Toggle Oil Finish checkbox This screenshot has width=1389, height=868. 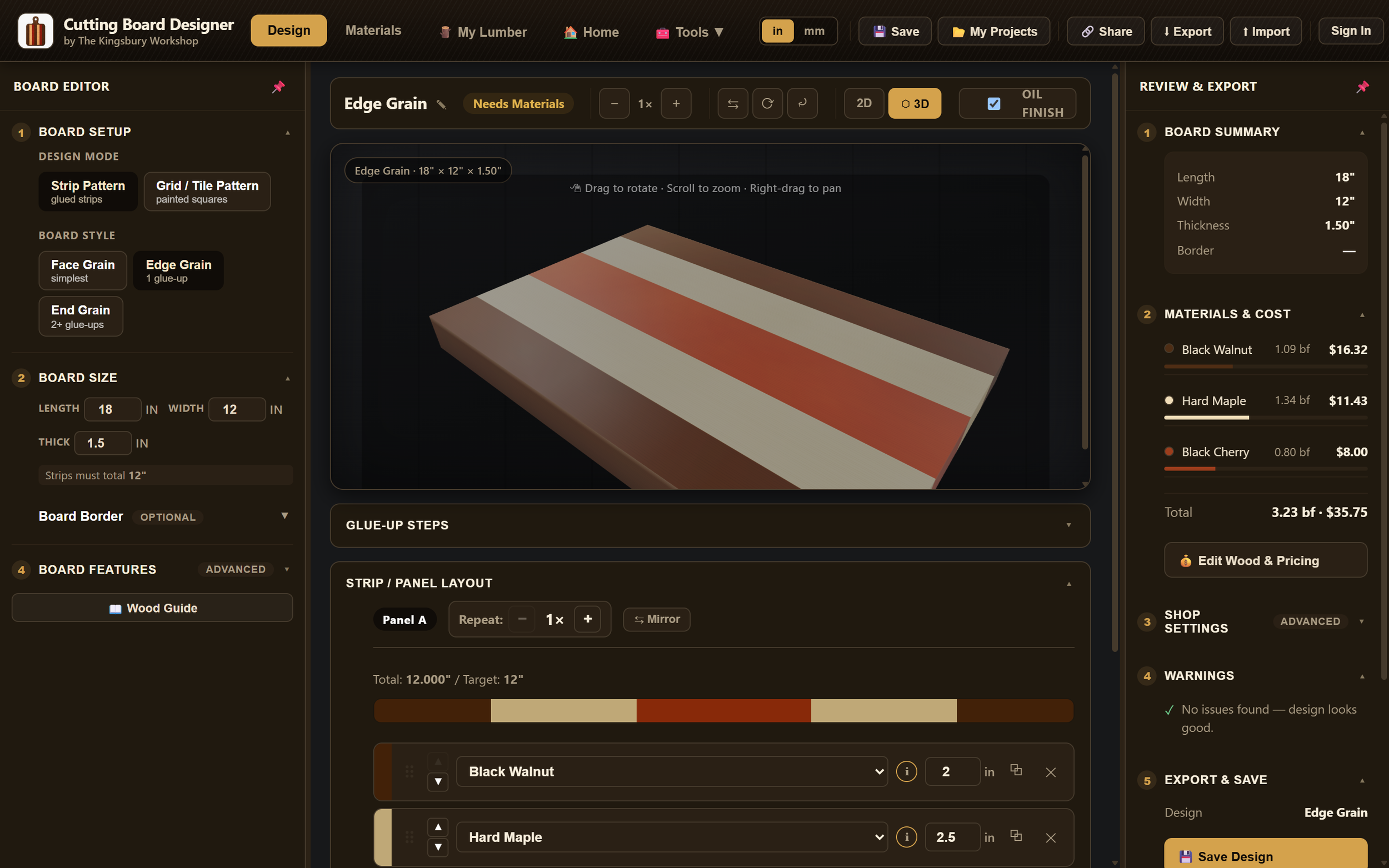pos(993,103)
